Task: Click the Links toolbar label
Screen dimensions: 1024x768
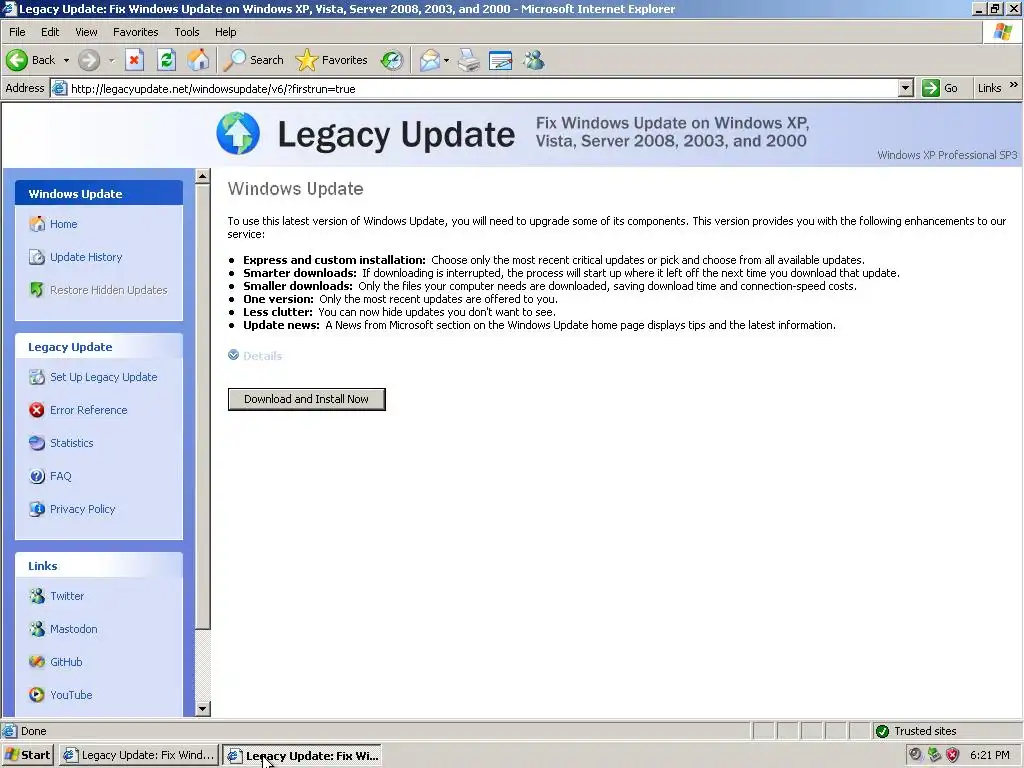Action: tap(989, 88)
